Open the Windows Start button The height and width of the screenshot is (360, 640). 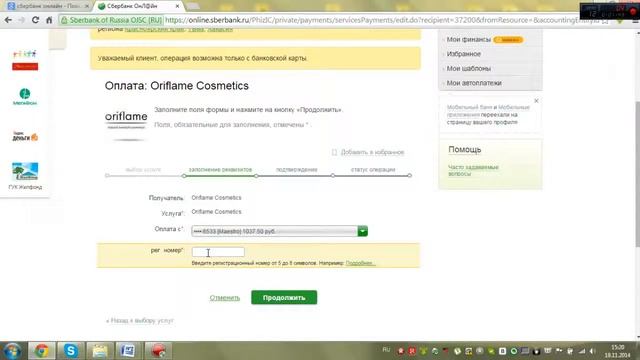click(x=12, y=351)
